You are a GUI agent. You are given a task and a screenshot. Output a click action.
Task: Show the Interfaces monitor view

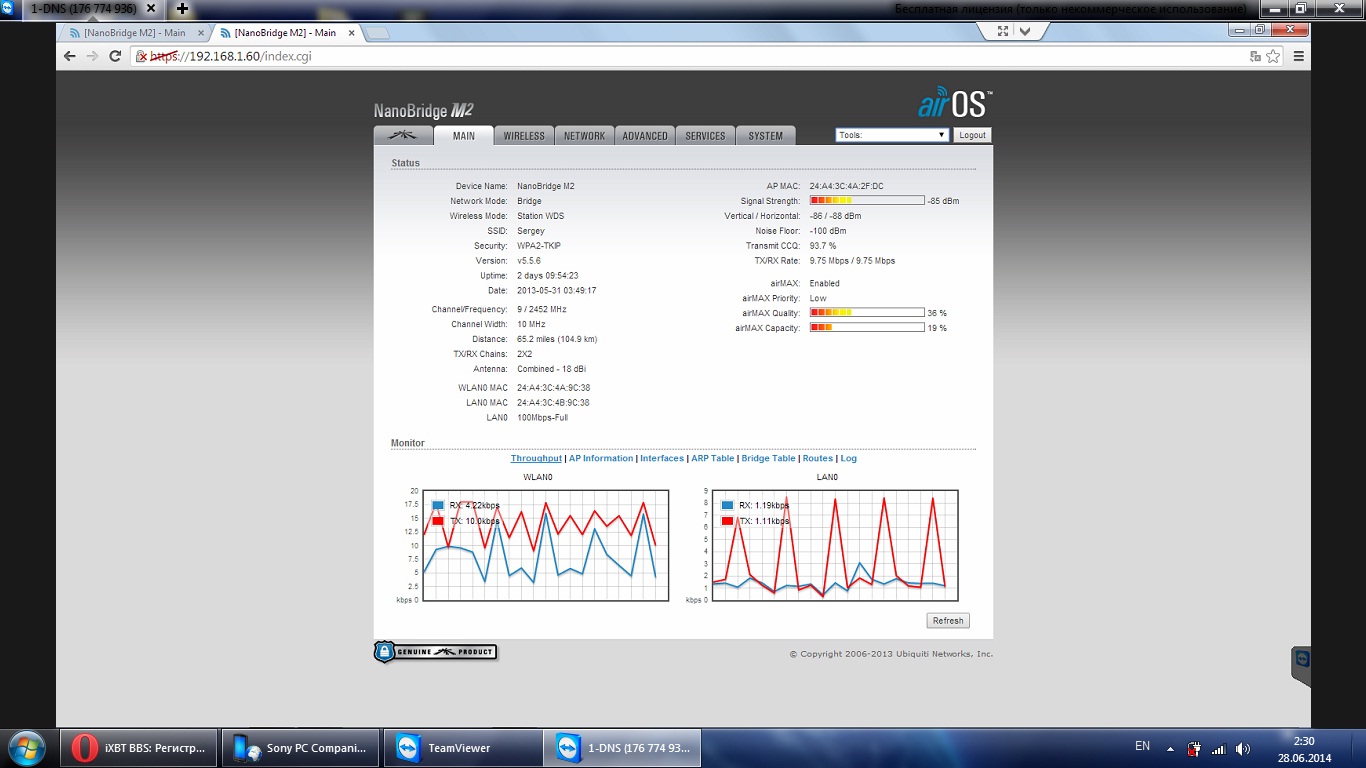[662, 458]
